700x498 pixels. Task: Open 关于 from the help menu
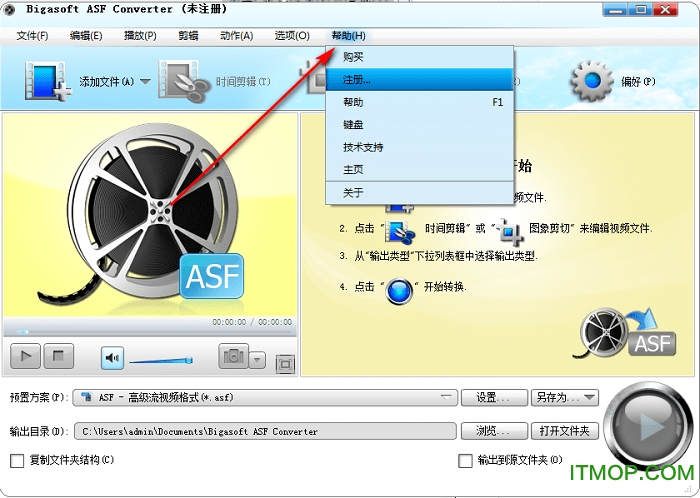[420, 193]
